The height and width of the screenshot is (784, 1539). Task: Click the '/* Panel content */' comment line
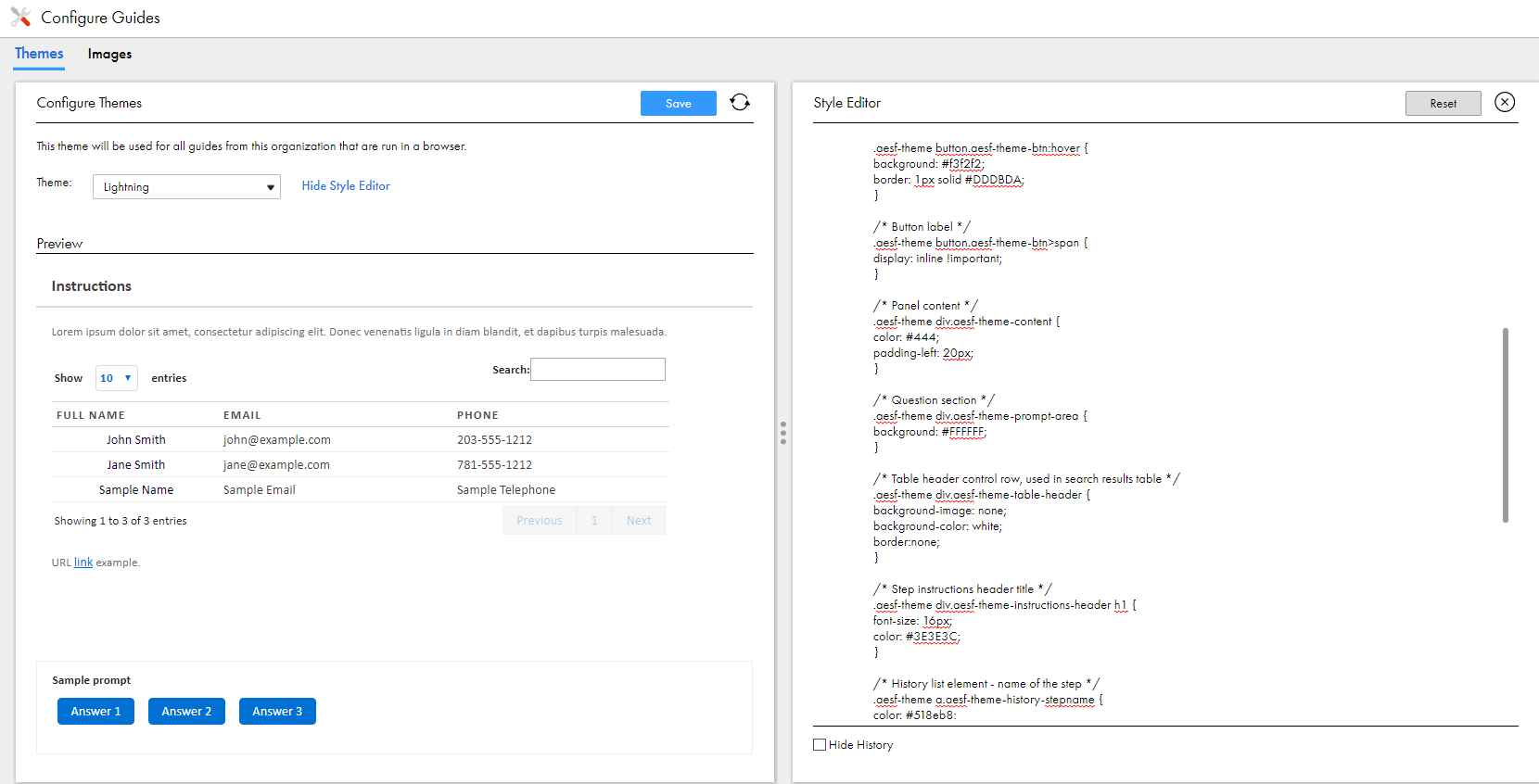click(x=925, y=306)
